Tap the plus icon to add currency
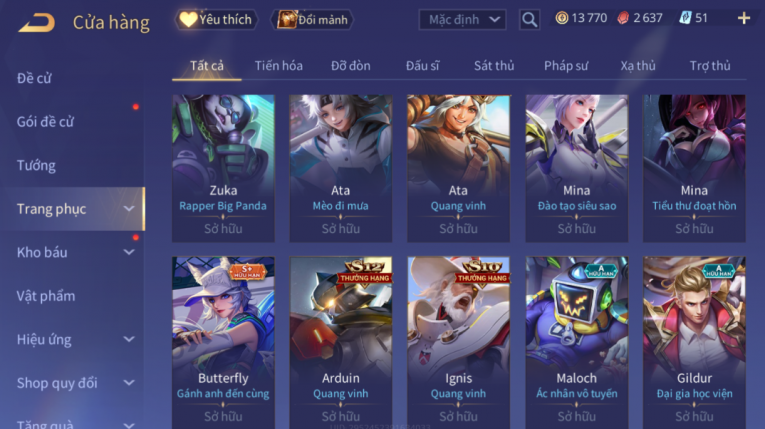This screenshot has height=429, width=765. point(744,19)
